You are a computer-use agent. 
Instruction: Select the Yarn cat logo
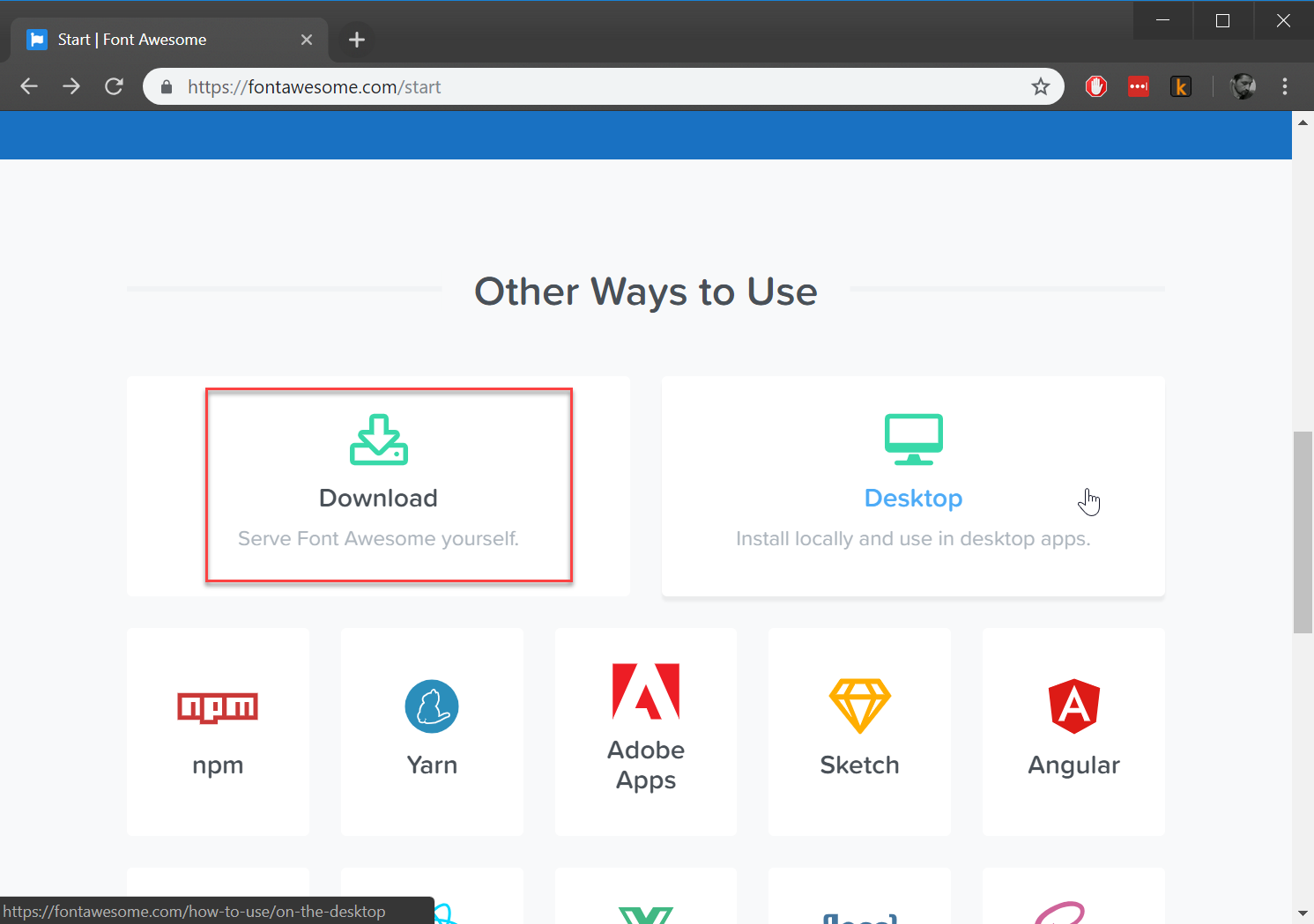(x=432, y=706)
